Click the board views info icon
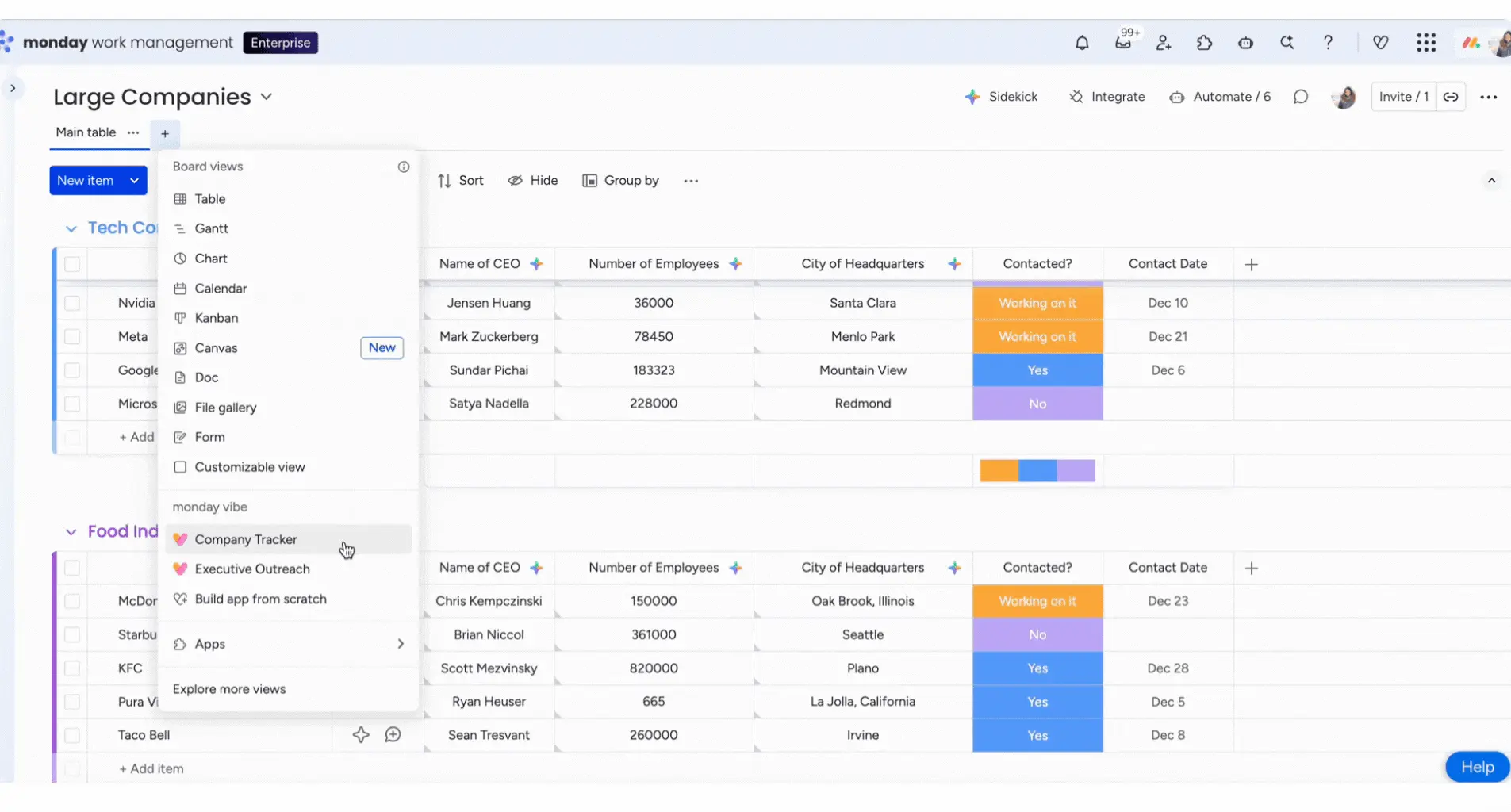This screenshot has width=1511, height=812. (404, 167)
